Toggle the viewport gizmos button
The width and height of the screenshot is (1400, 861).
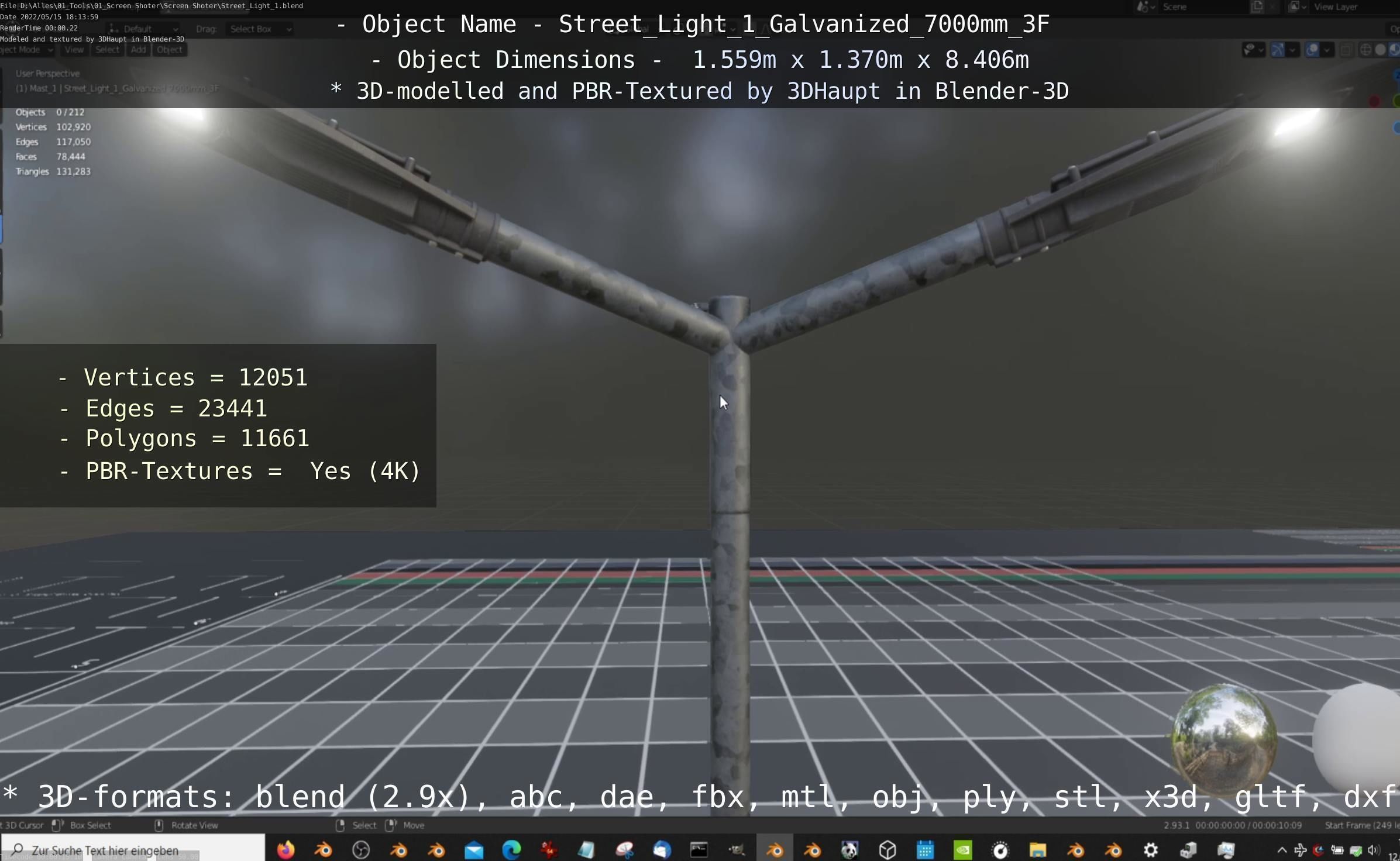(1278, 50)
